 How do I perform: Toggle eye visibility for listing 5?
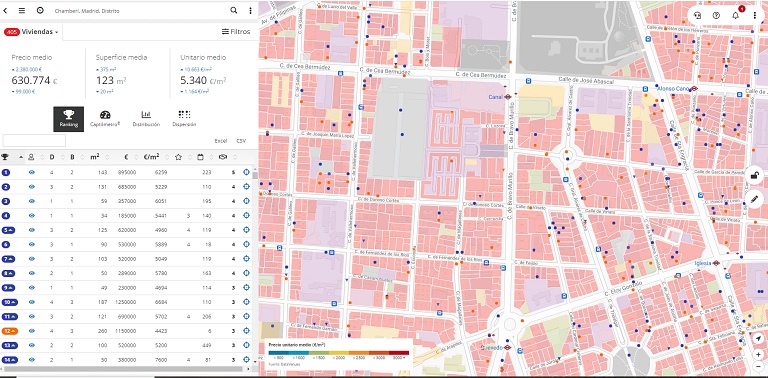(32, 230)
